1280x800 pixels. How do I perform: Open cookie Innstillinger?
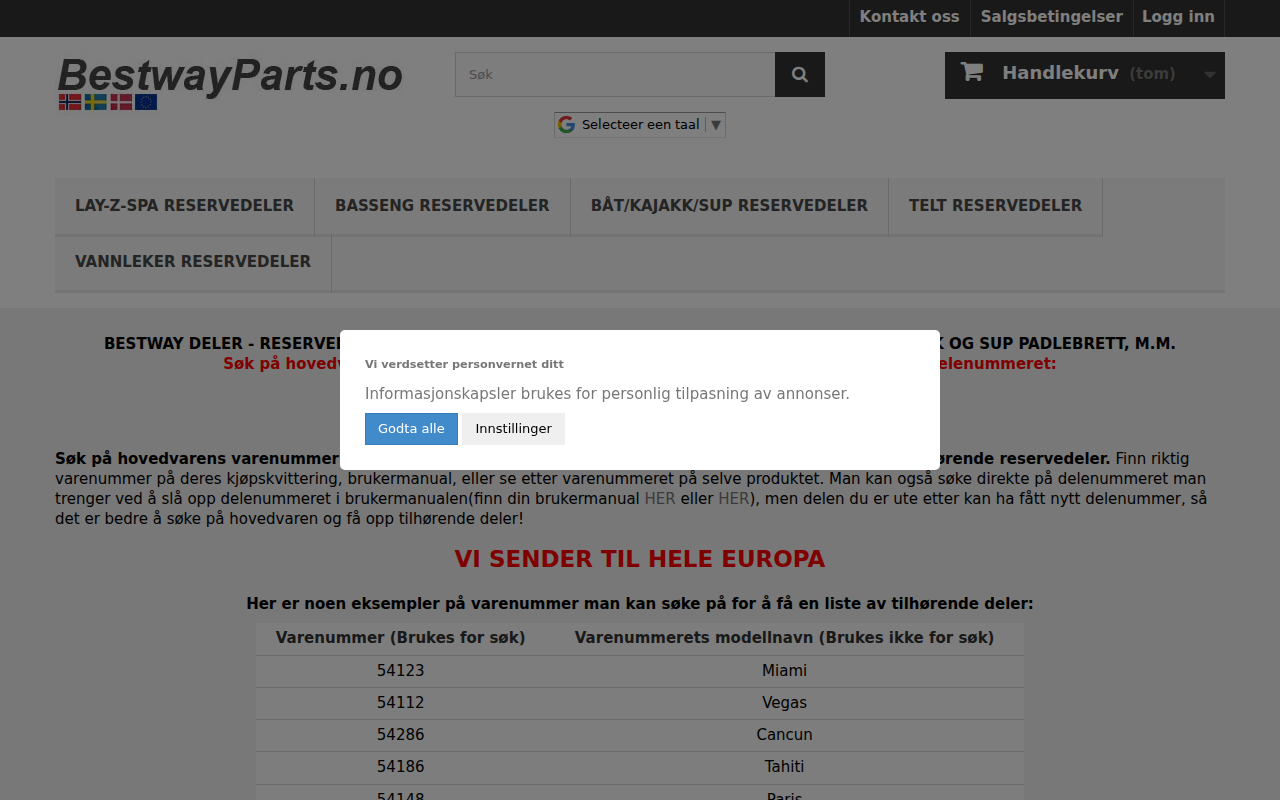tap(513, 429)
